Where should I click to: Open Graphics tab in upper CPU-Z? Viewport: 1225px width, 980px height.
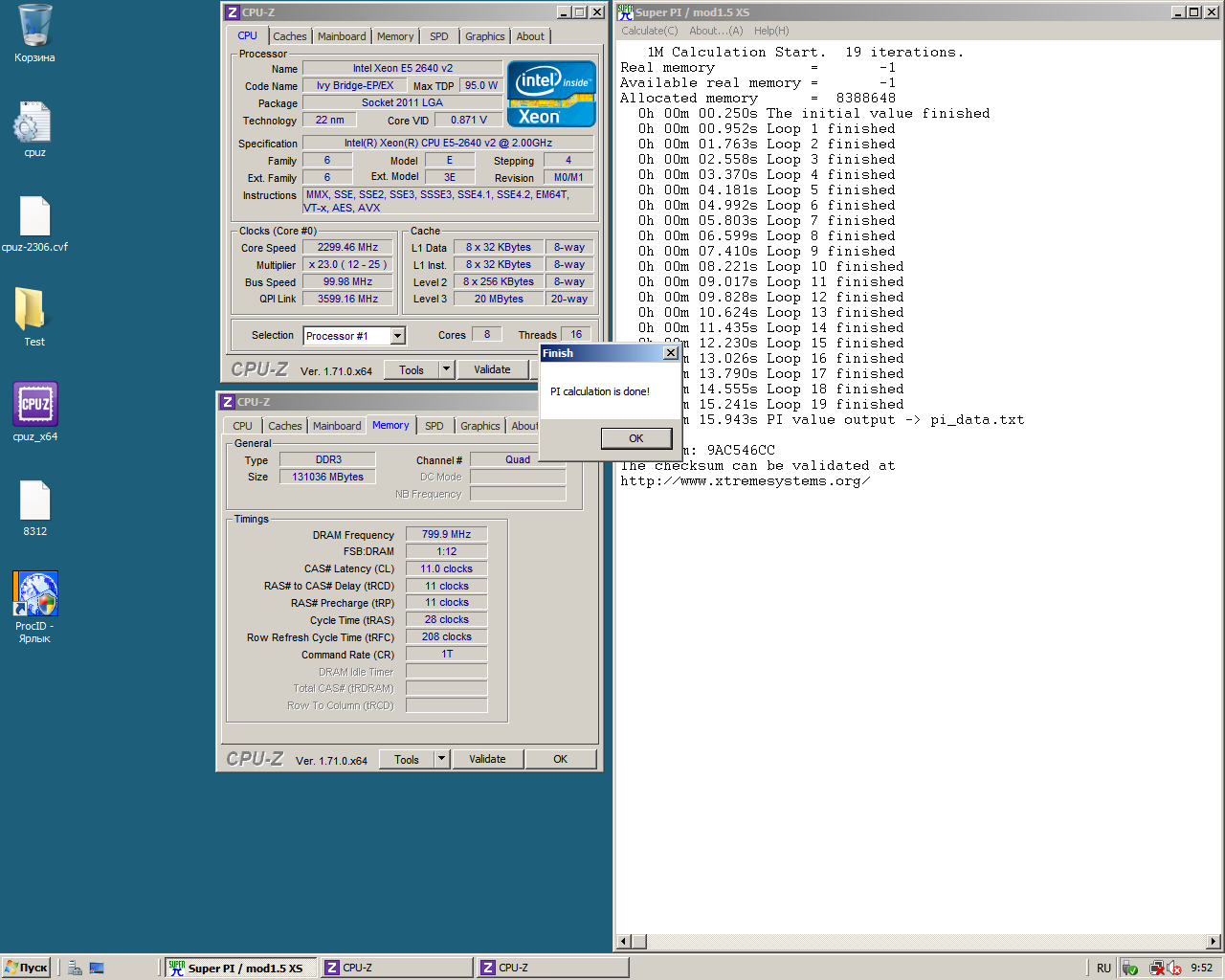pyautogui.click(x=485, y=36)
